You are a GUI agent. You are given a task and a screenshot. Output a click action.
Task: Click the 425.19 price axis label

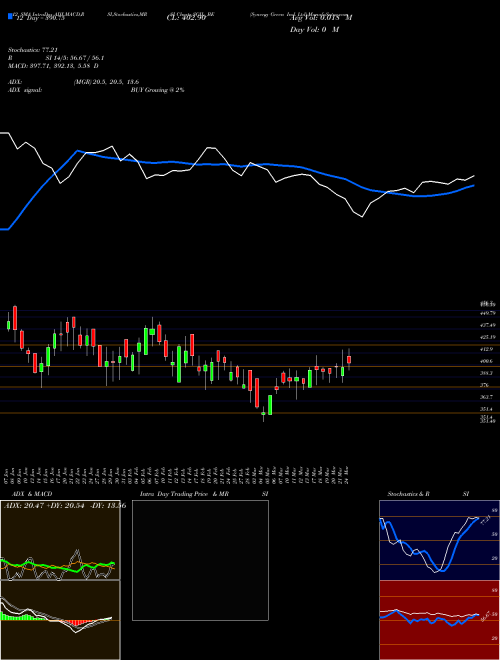tap(489, 337)
